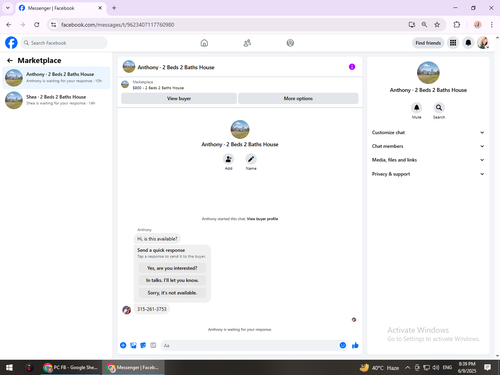Go back in browser history
This screenshot has width=500, height=375.
9,24
